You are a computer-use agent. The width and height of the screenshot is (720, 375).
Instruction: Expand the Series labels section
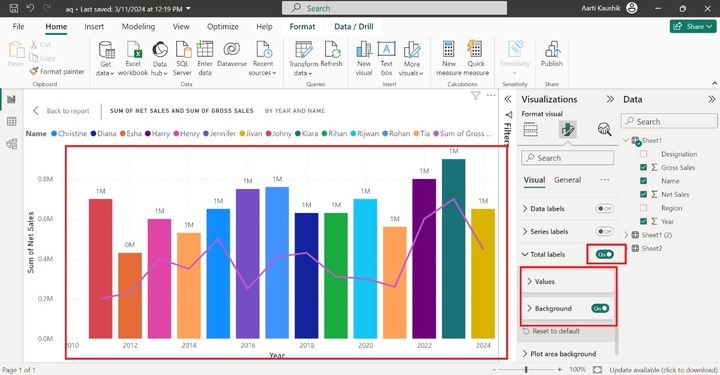[525, 231]
